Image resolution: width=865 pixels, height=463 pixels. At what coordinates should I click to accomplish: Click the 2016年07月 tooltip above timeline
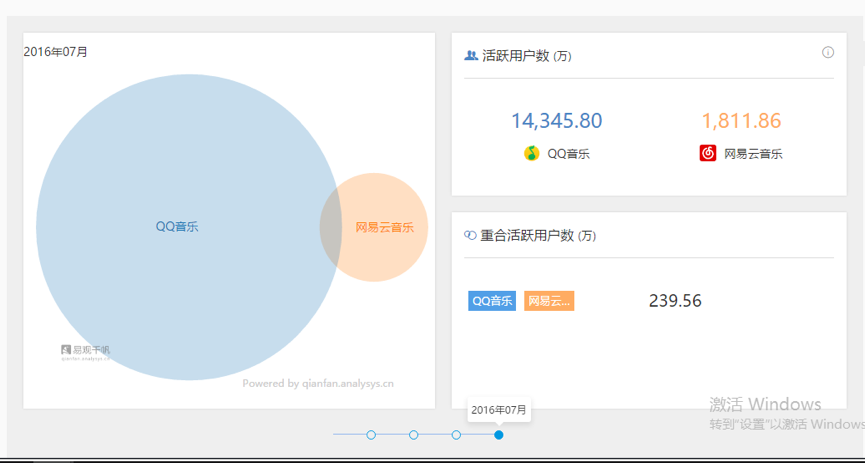click(499, 410)
